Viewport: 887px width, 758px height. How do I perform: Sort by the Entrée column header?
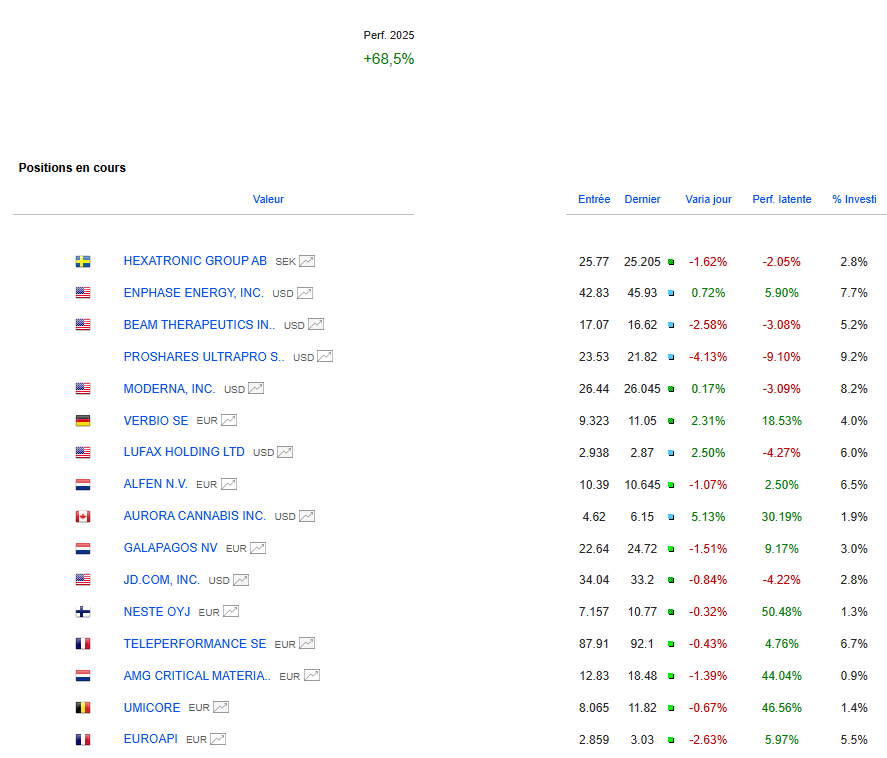tap(594, 199)
